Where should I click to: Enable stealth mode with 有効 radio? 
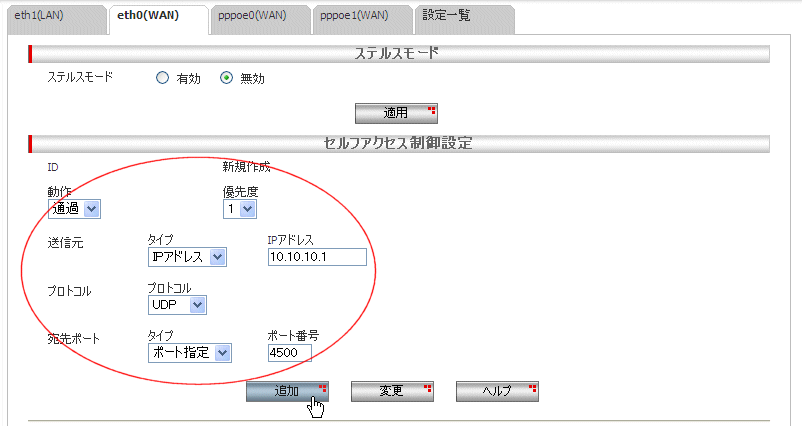162,78
